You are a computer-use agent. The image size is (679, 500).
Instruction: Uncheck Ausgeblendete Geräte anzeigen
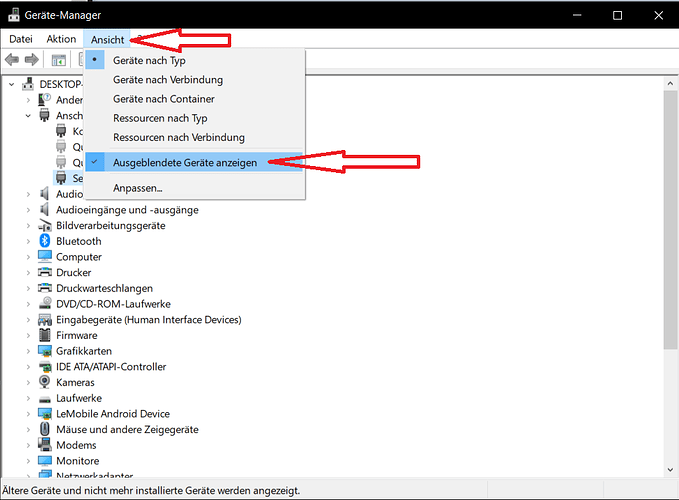(x=195, y=163)
